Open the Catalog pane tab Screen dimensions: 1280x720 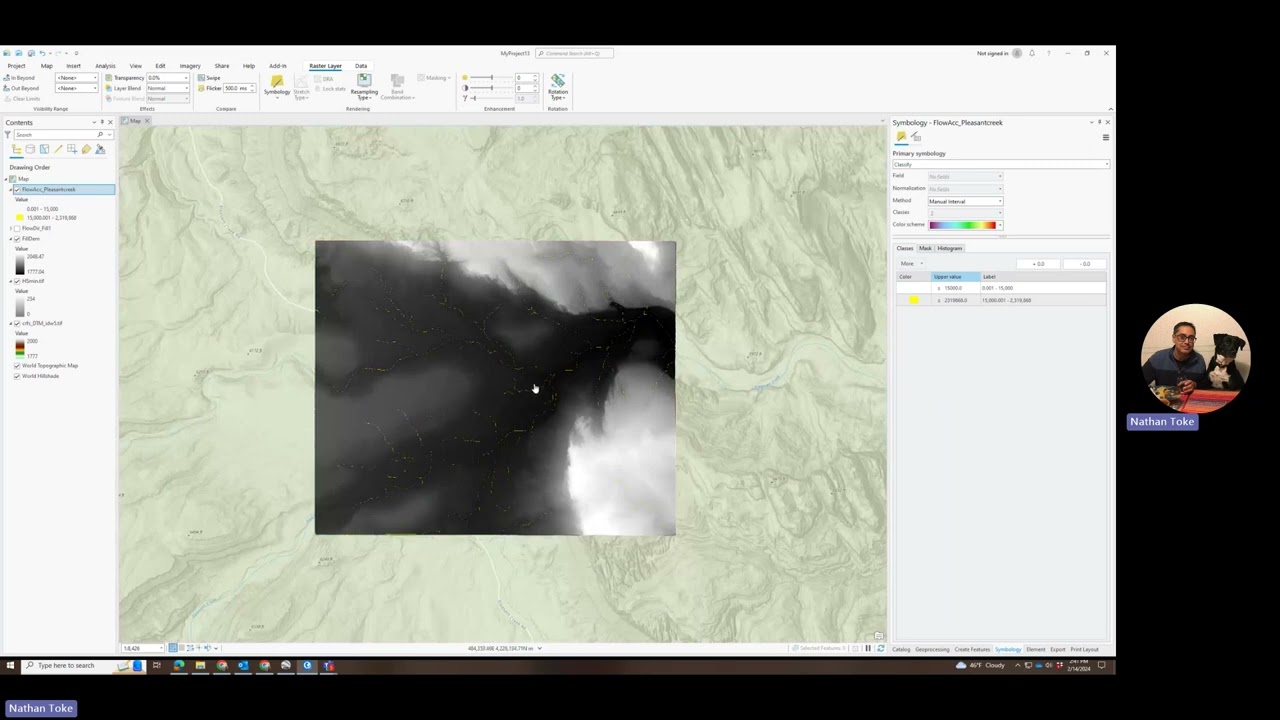[x=901, y=649]
